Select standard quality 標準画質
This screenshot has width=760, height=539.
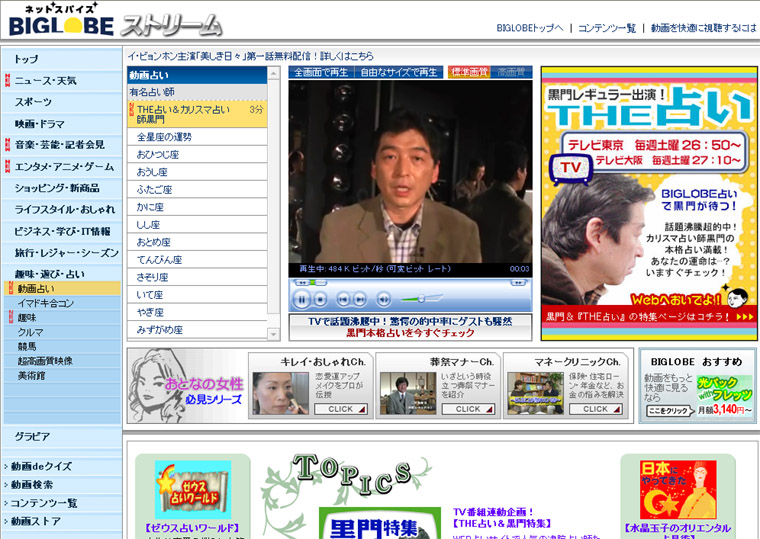tap(470, 72)
